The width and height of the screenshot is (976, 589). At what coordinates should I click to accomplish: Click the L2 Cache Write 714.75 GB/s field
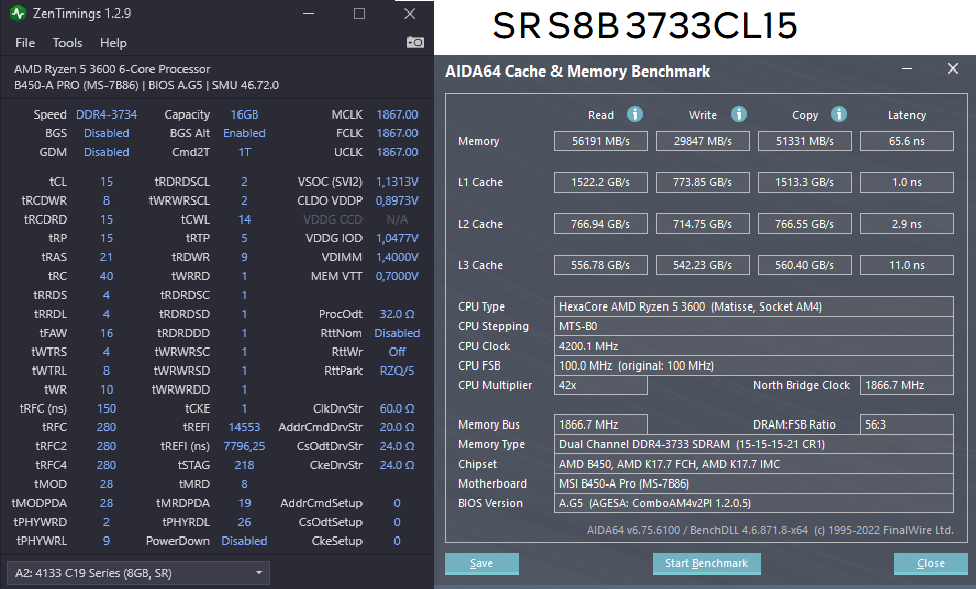pyautogui.click(x=703, y=224)
